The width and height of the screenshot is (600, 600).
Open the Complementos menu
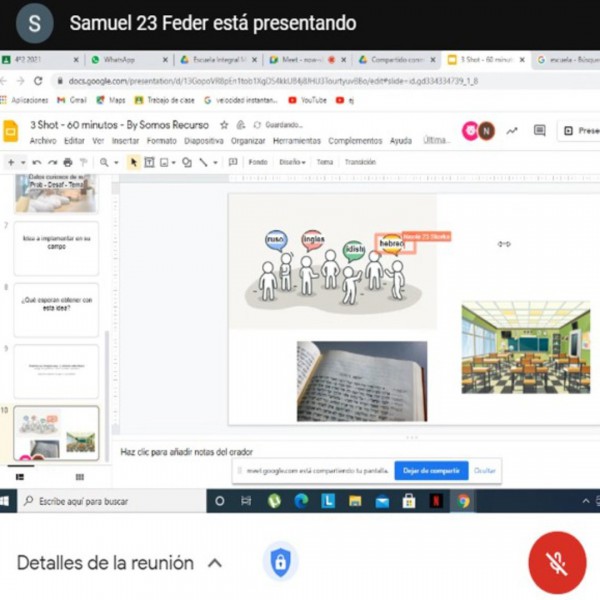coord(355,141)
